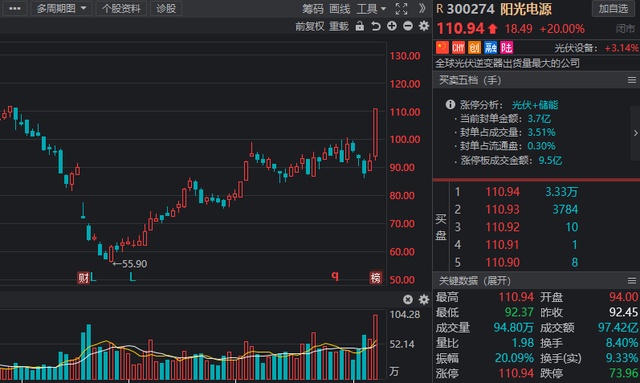
Task: Click the fullscreen expand icon
Action: pos(402,9)
